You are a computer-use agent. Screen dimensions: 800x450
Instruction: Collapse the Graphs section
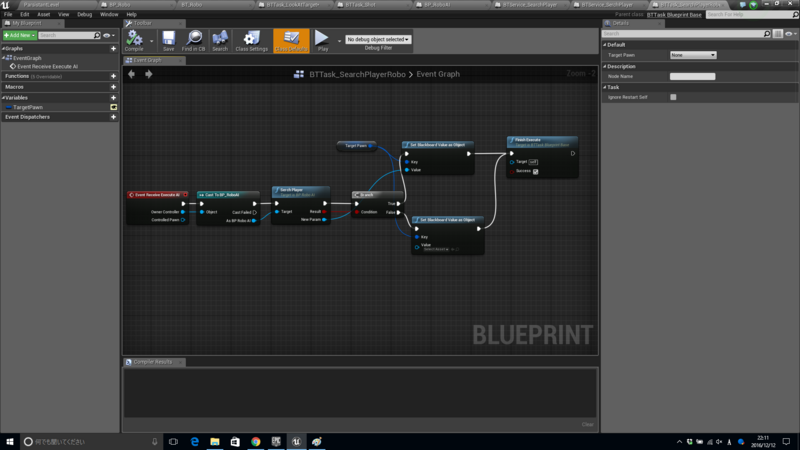[4, 48]
